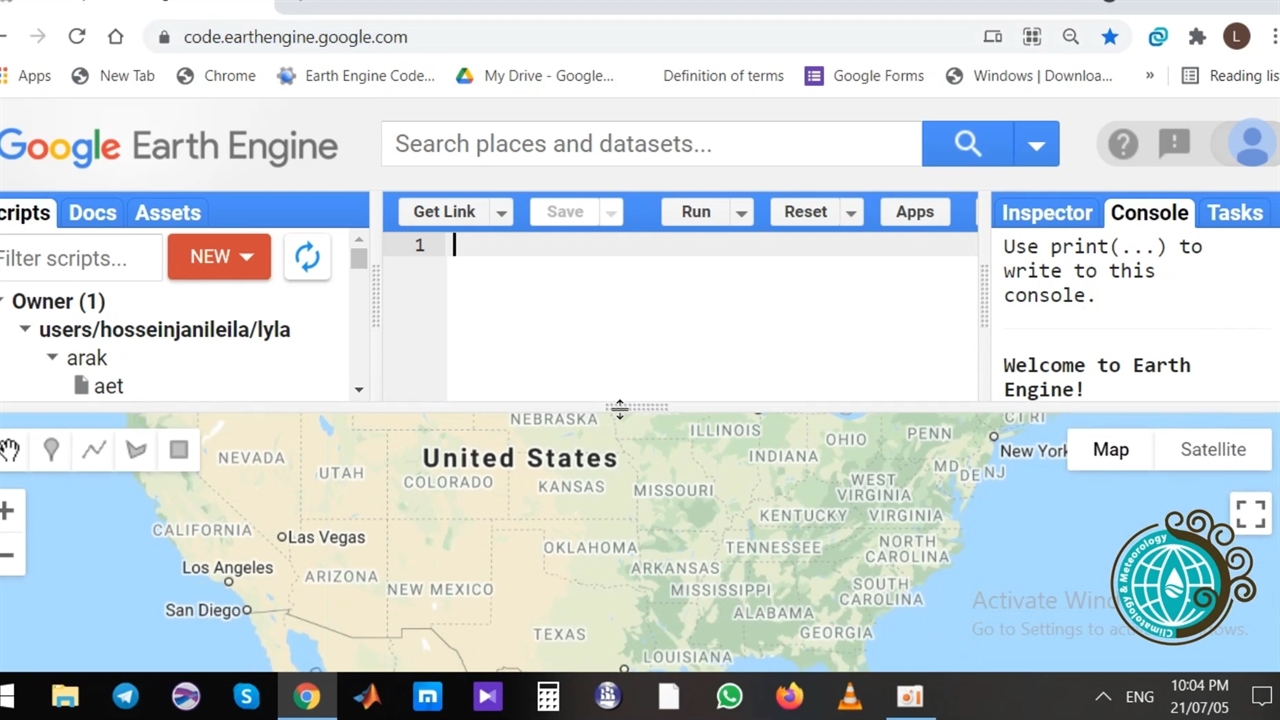1280x720 pixels.
Task: Open the Docs tab
Action: 92,213
